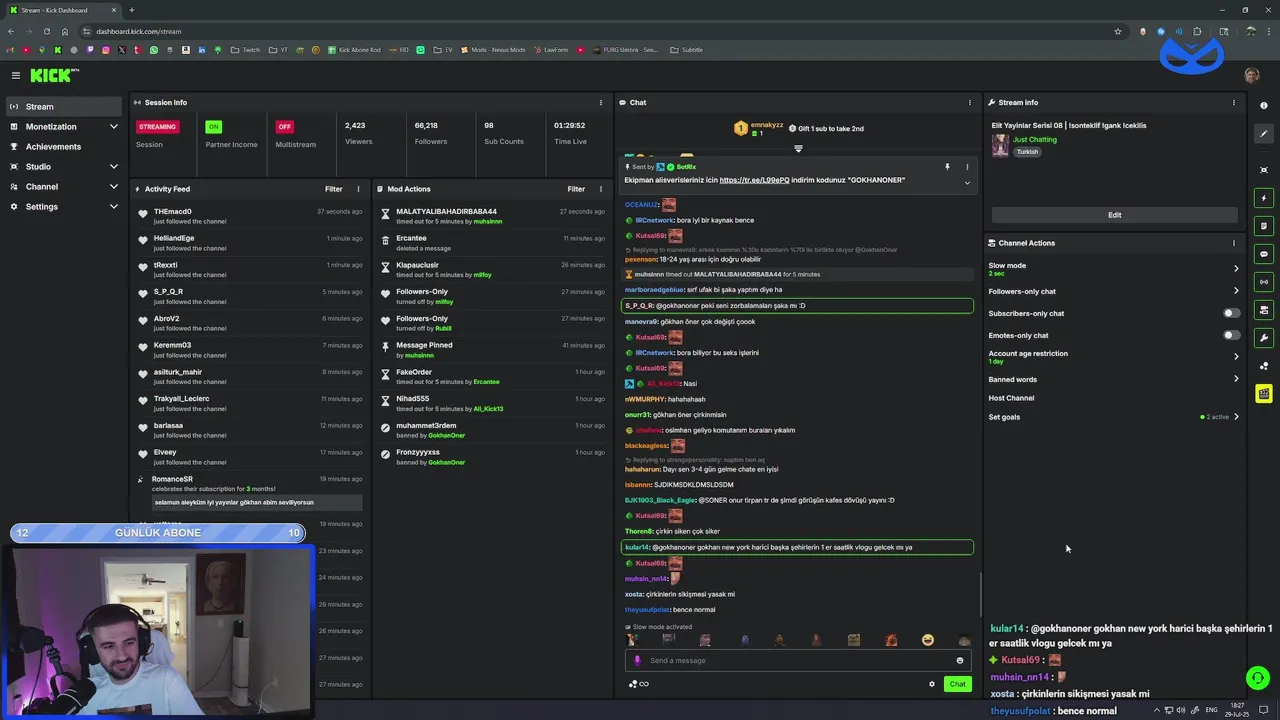Click the three-dots cluster icon in right sidebar
1280x720 pixels.
(1264, 366)
